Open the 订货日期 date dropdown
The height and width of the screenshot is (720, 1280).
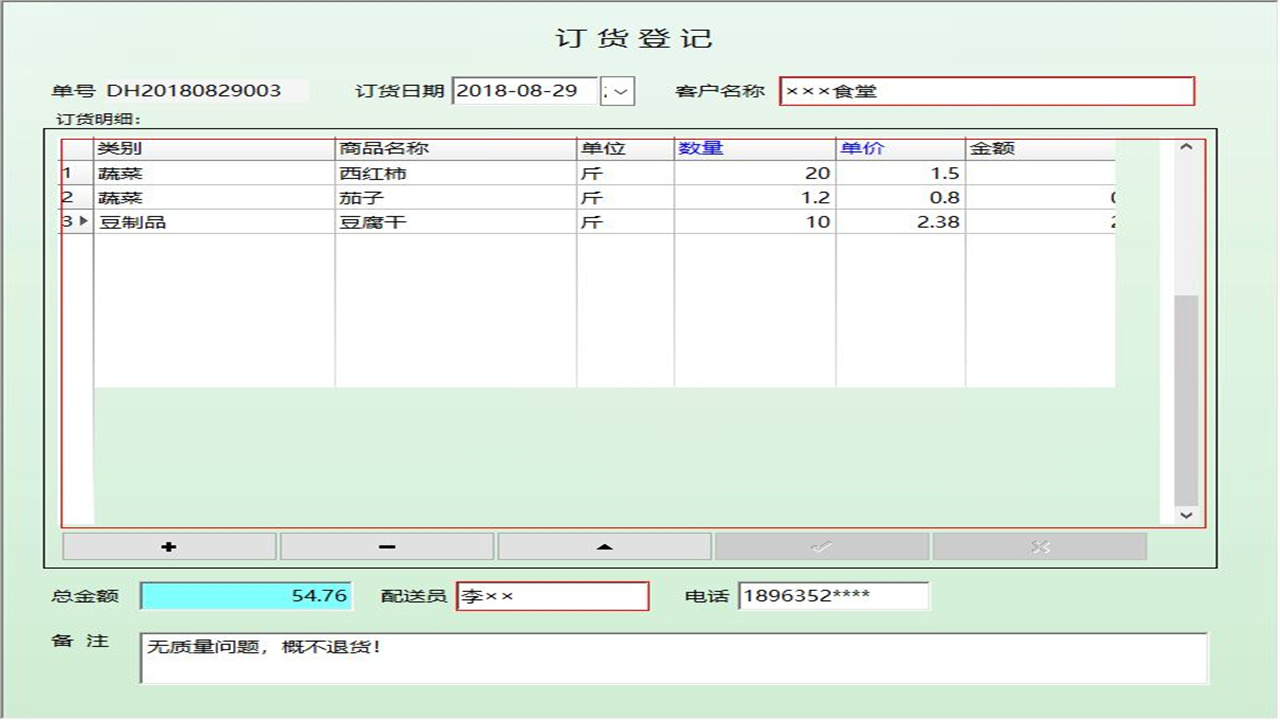tap(619, 91)
